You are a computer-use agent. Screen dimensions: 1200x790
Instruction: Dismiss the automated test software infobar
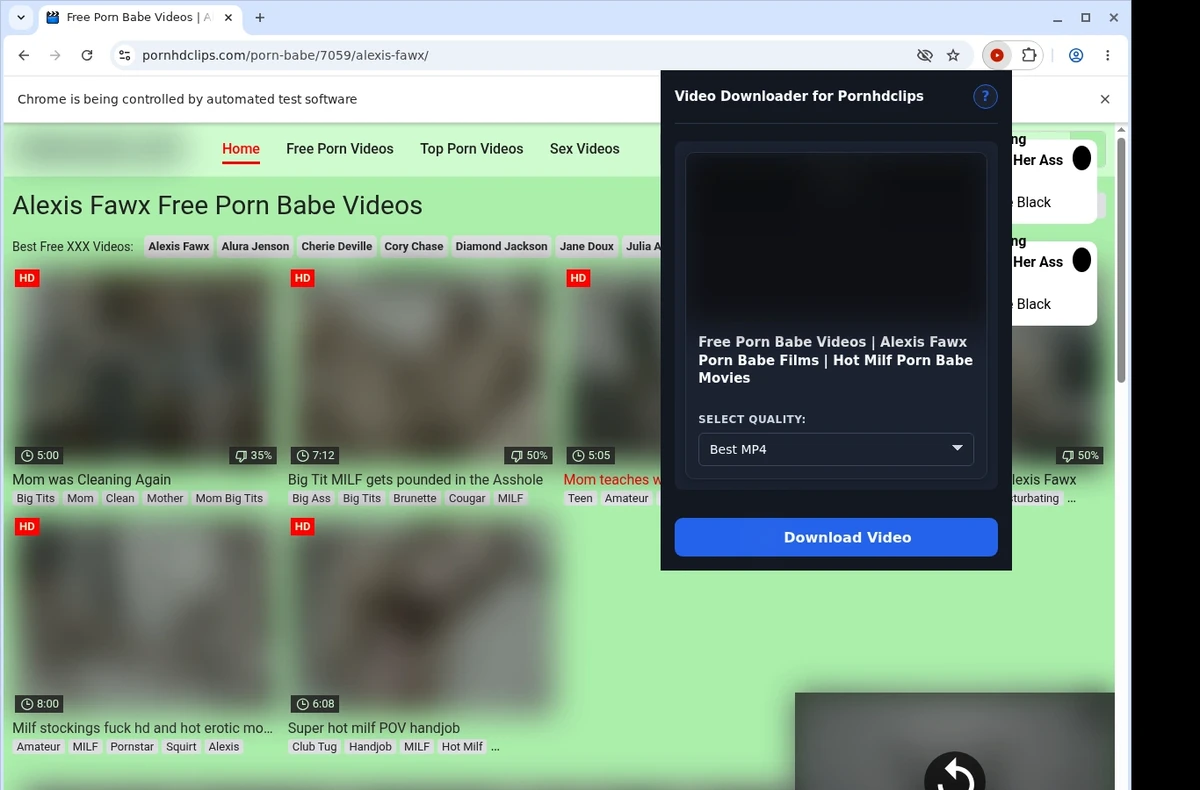click(x=1105, y=99)
